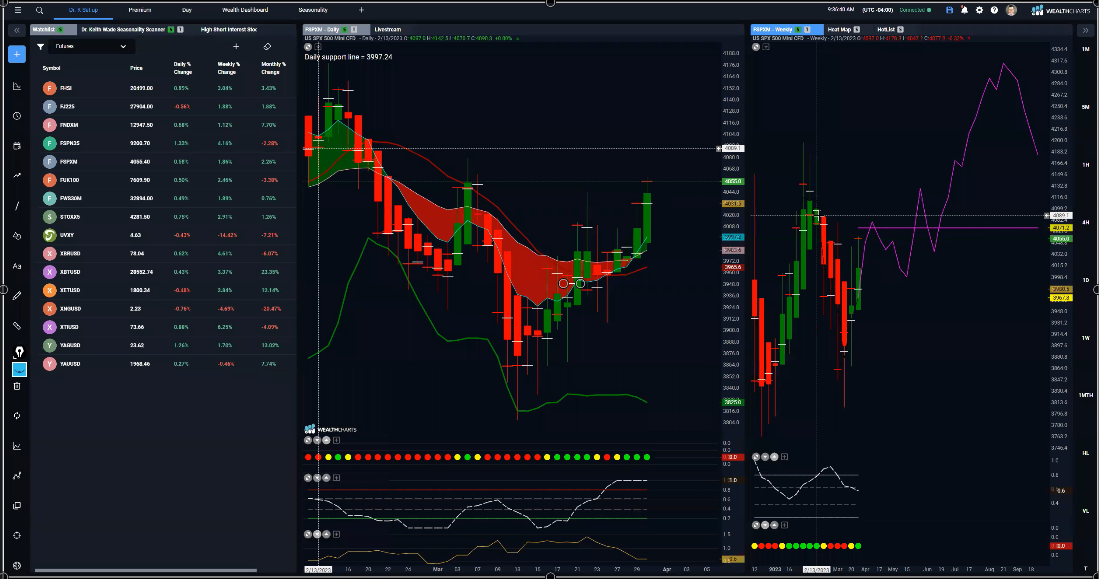This screenshot has width=1099, height=579.
Task: Open the hamburger main menu
Action: click(18, 11)
